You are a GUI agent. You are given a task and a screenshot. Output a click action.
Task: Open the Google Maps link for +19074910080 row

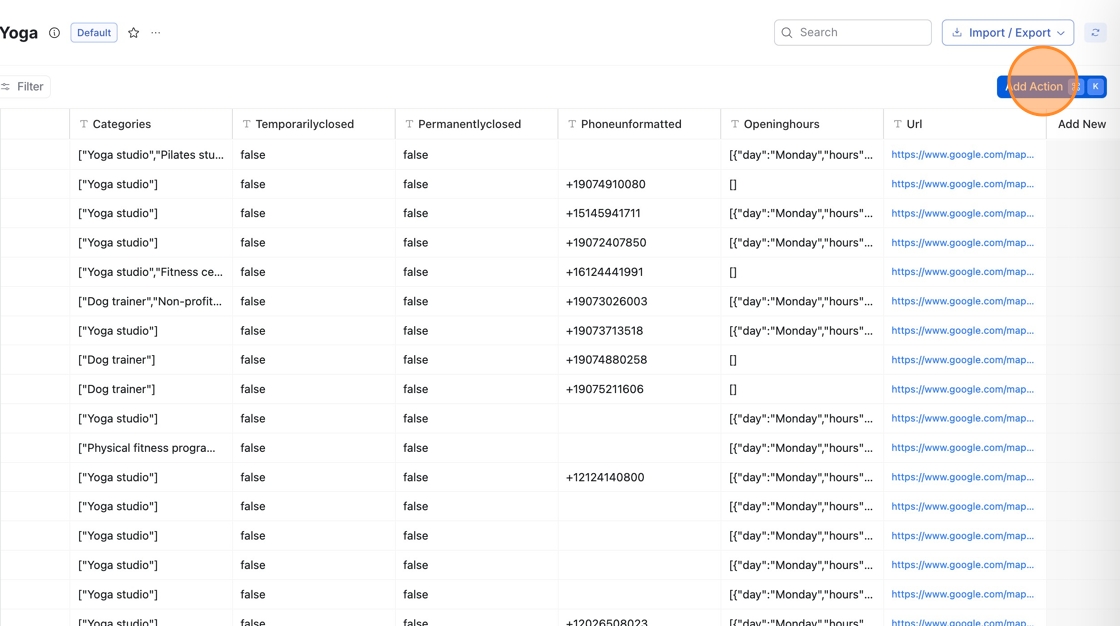coord(962,184)
